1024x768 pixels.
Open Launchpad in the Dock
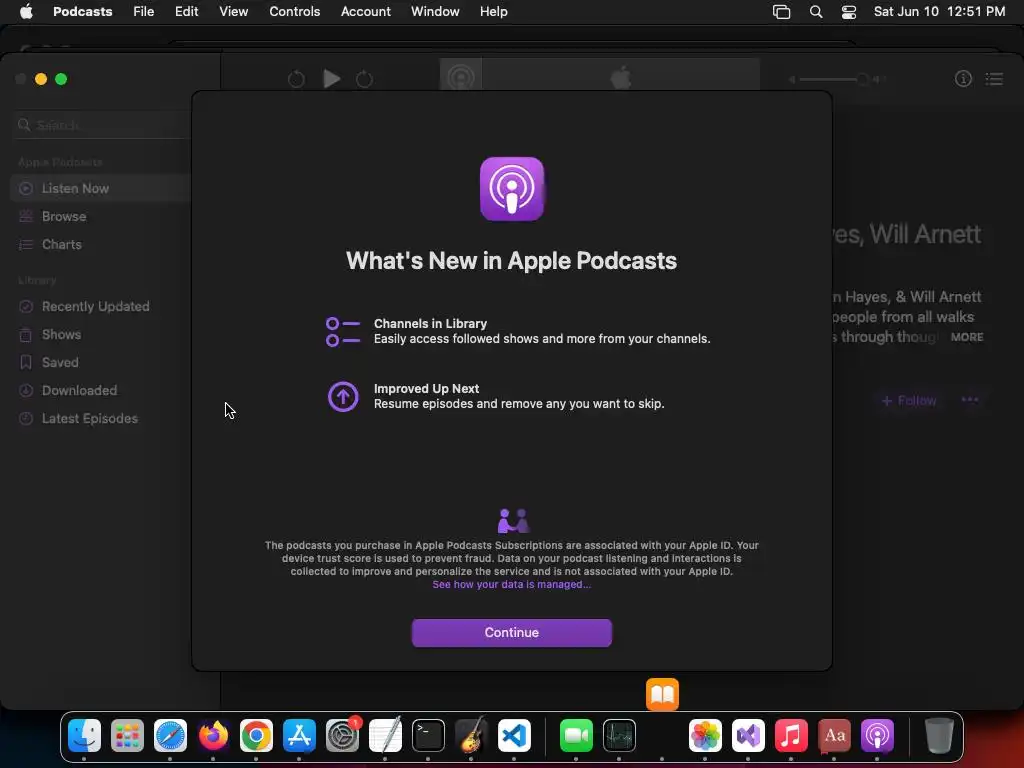coord(127,736)
